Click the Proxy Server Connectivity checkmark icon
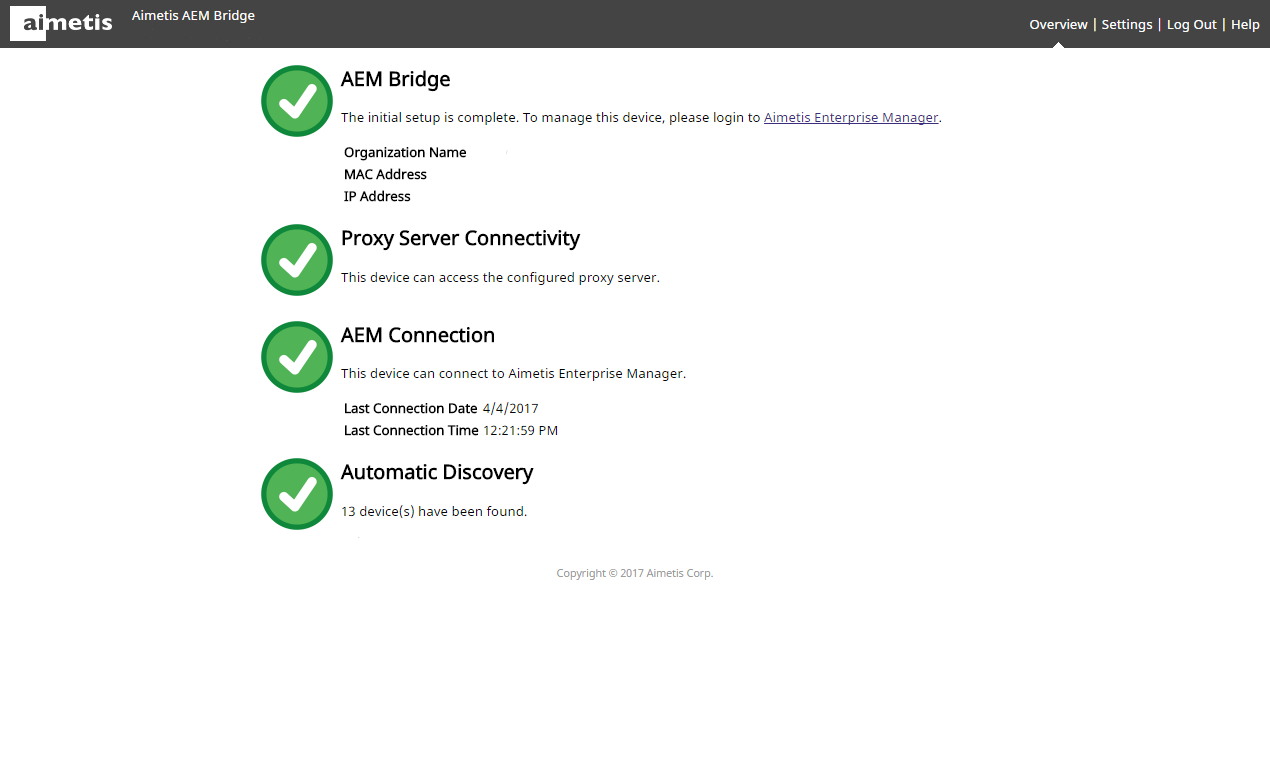 pos(297,260)
